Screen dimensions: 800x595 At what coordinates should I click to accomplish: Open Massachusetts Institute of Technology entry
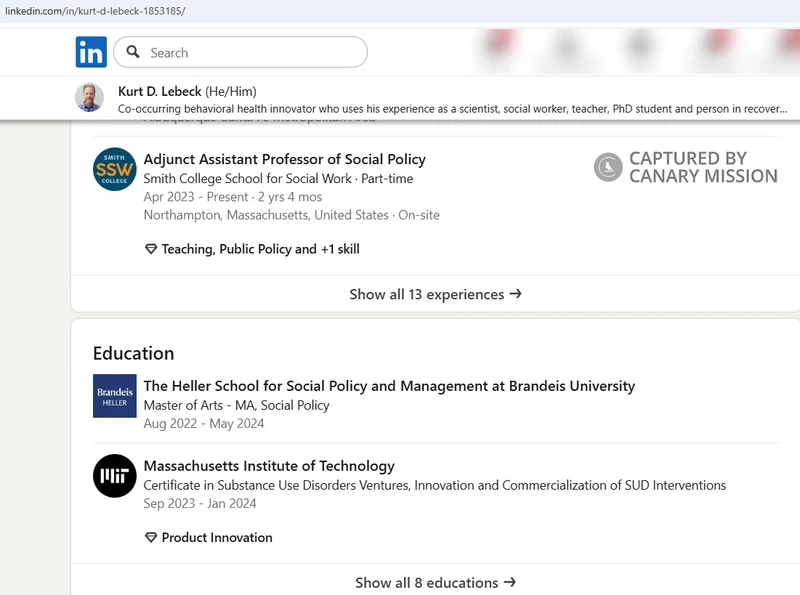(269, 466)
